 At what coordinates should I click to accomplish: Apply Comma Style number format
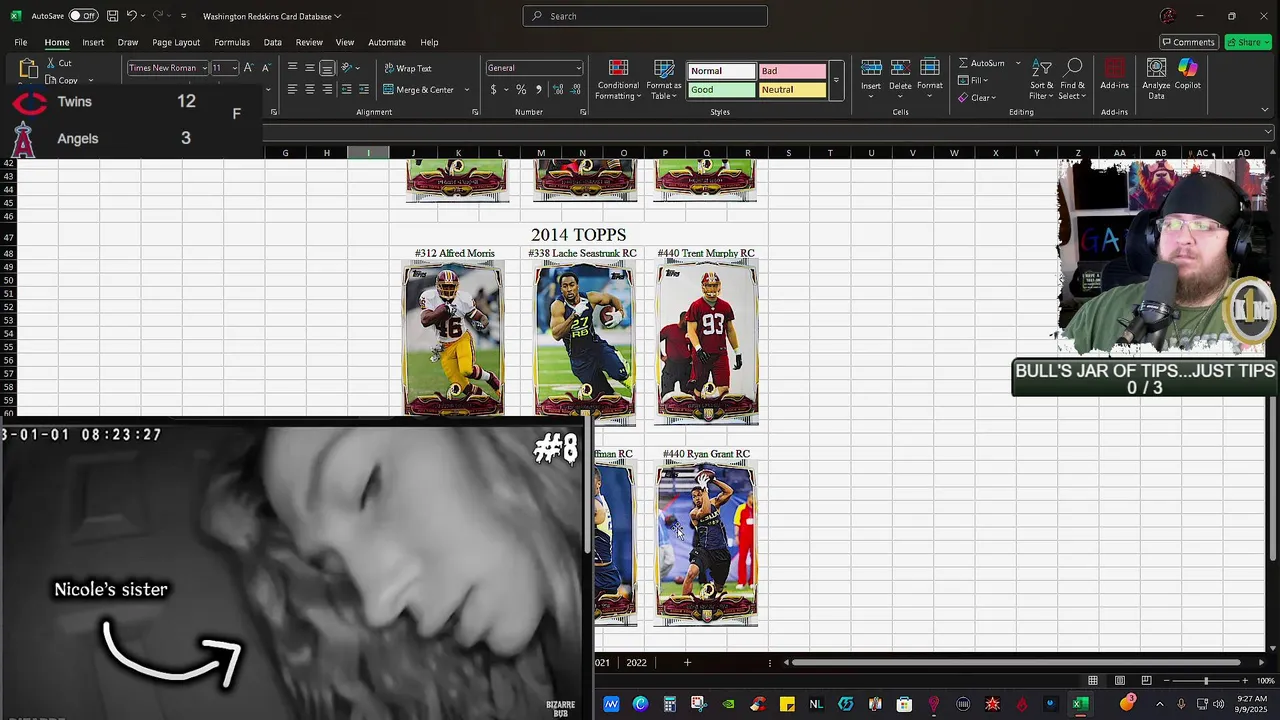(x=538, y=89)
